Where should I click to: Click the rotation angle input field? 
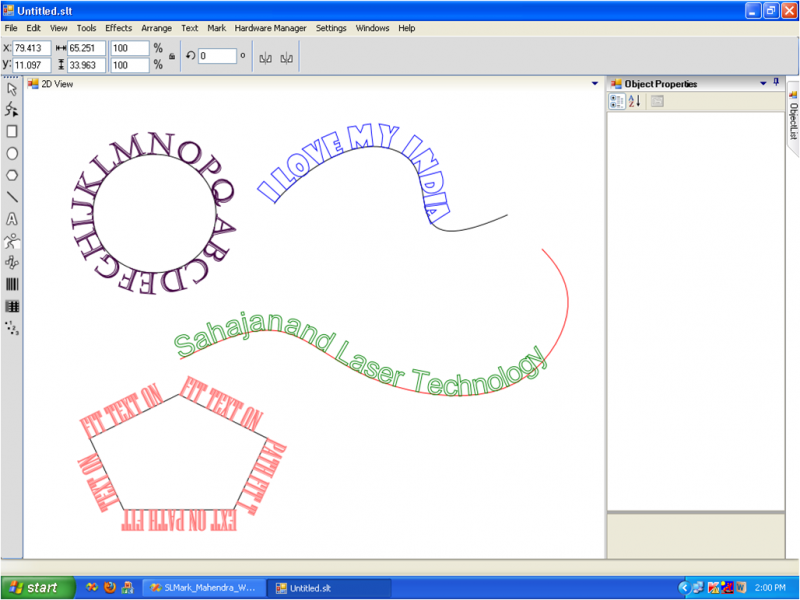(x=217, y=56)
